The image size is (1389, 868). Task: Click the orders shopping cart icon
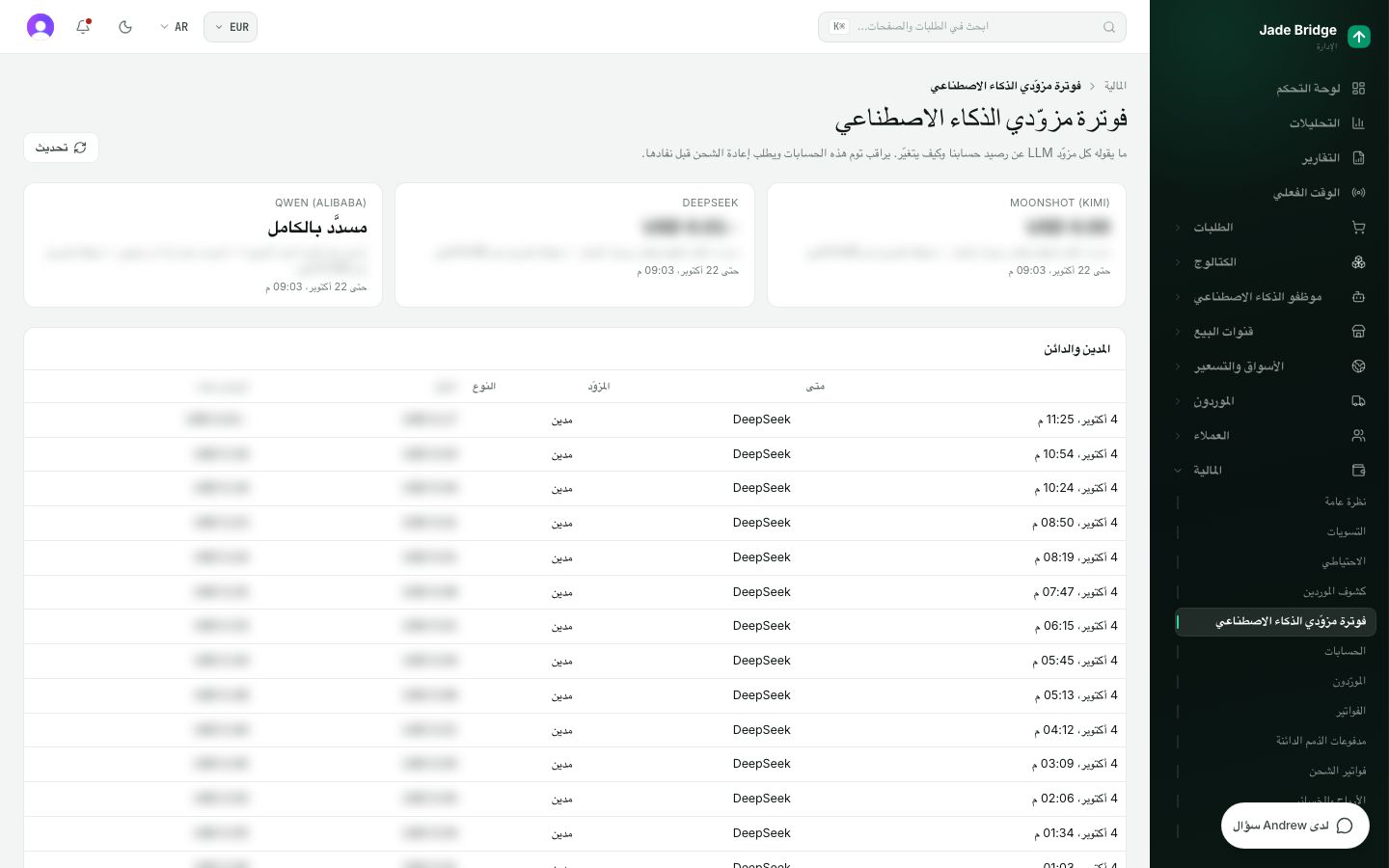click(1358, 228)
